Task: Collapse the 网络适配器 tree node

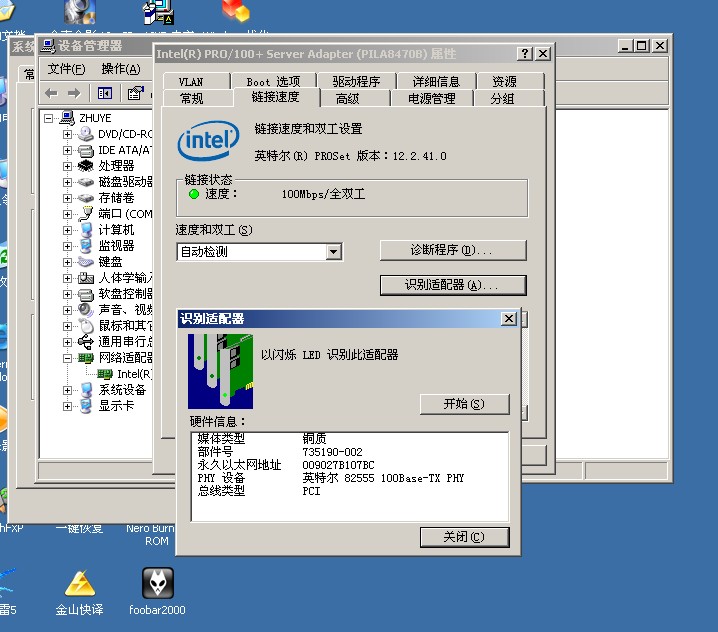Action: pyautogui.click(x=68, y=358)
